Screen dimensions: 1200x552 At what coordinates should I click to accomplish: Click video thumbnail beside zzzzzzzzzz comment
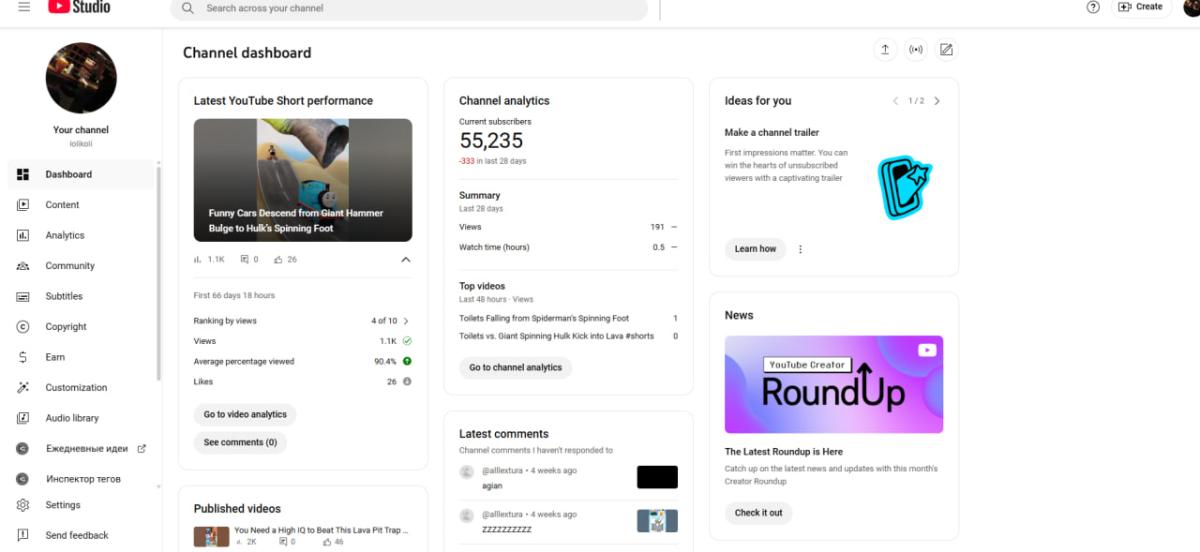[x=657, y=521]
